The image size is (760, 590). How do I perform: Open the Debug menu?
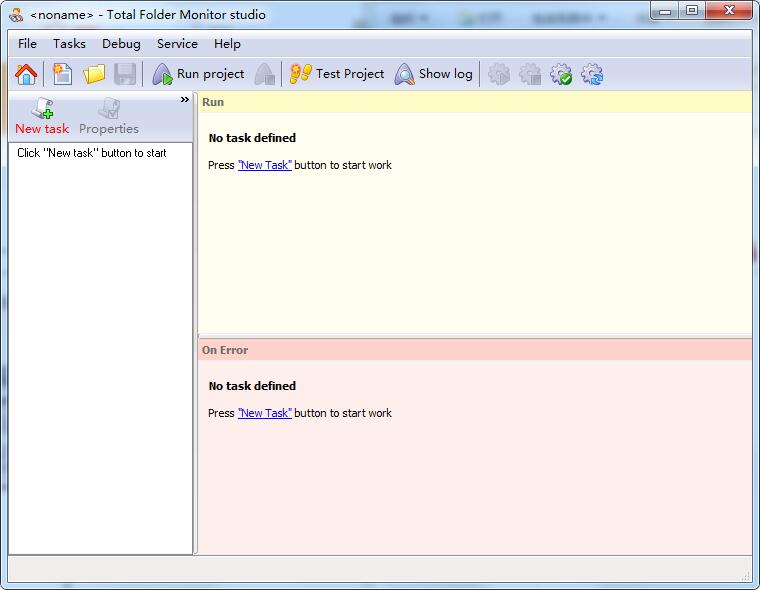(121, 44)
